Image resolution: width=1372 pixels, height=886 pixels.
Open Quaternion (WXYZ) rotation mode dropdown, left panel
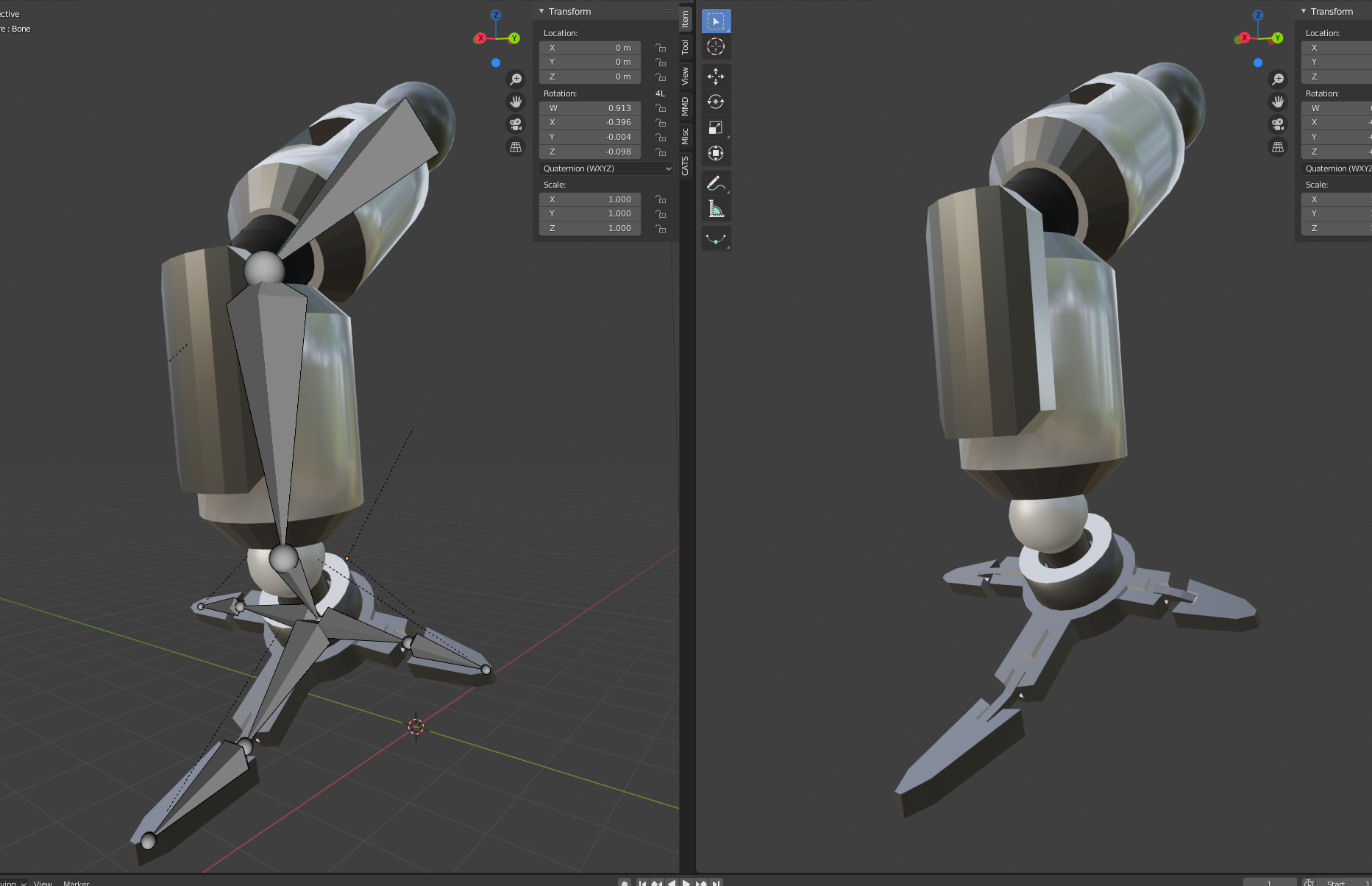(606, 169)
